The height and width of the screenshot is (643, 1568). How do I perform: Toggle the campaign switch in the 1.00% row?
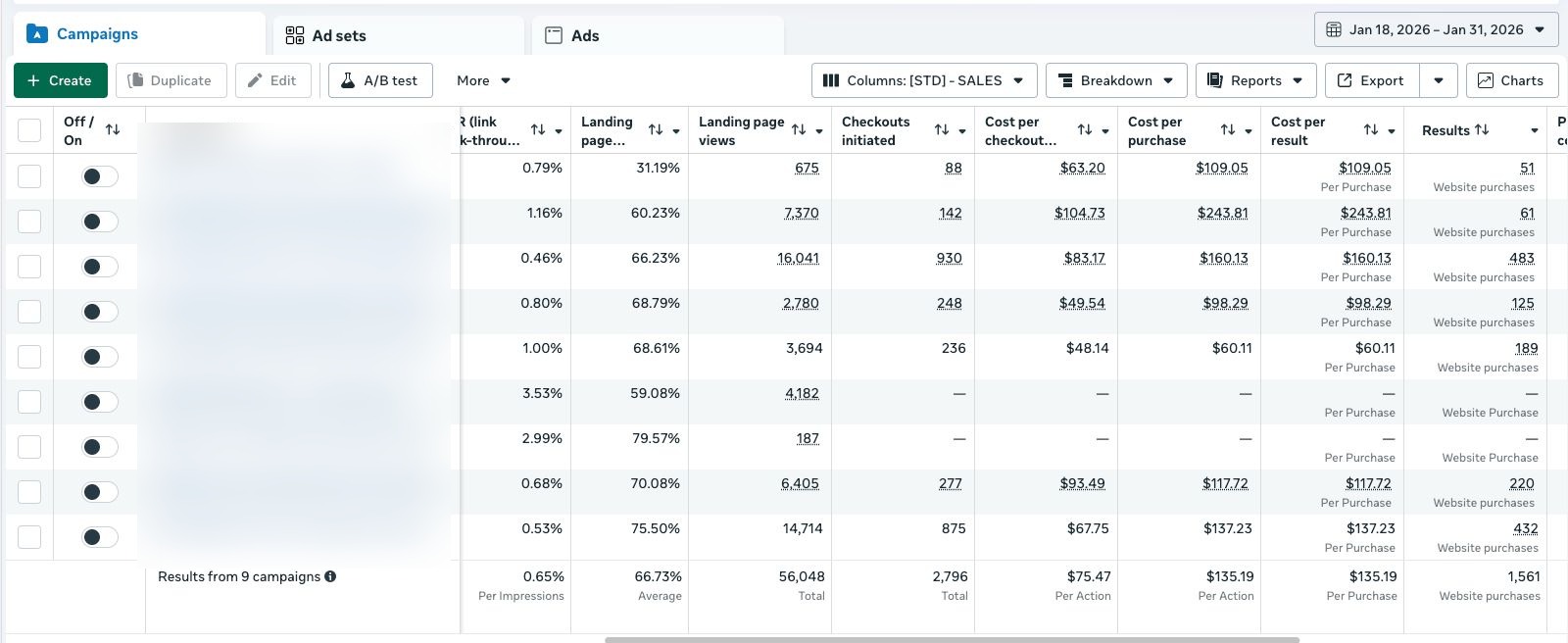click(x=99, y=357)
